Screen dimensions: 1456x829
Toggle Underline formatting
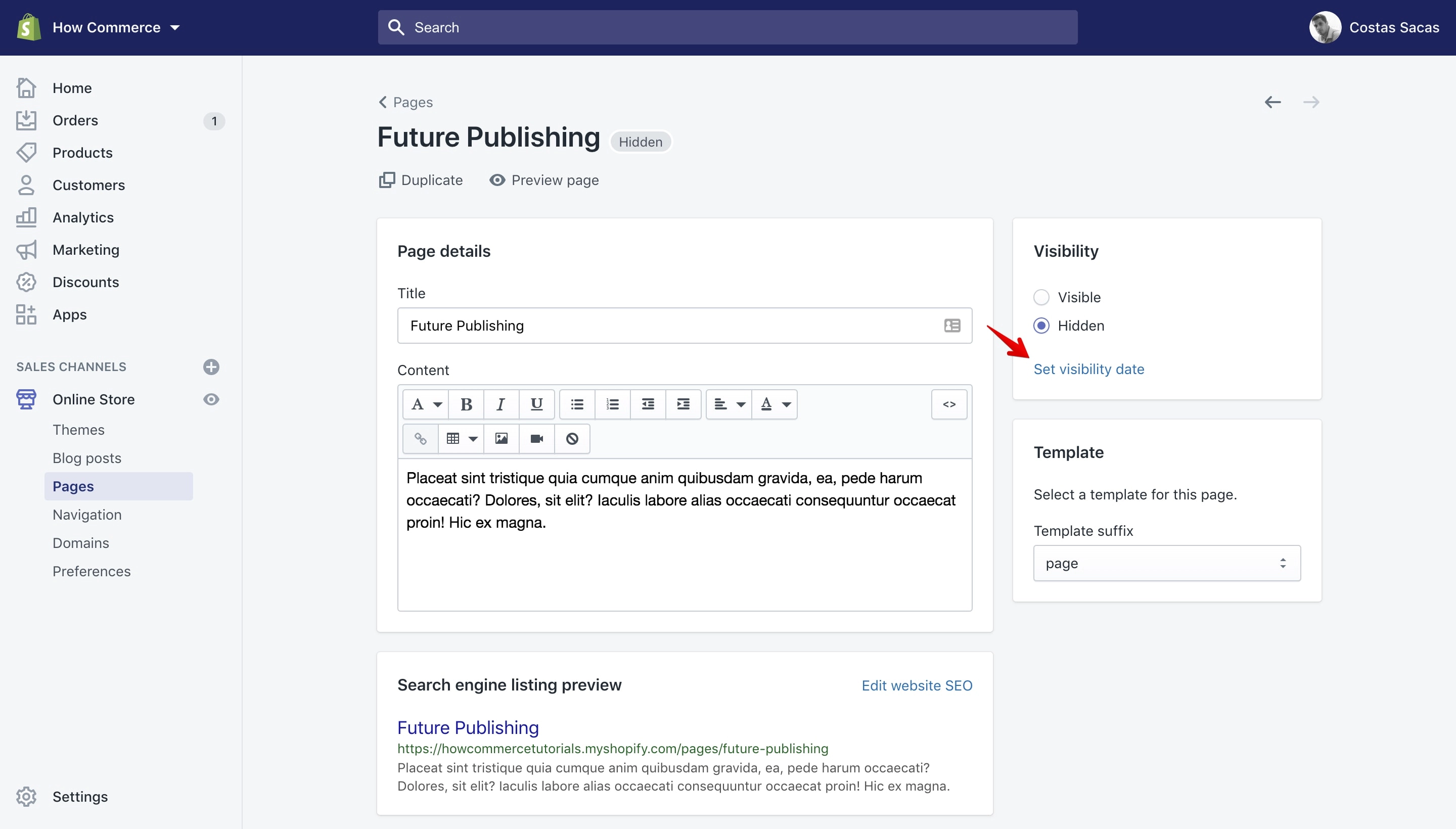pos(536,404)
